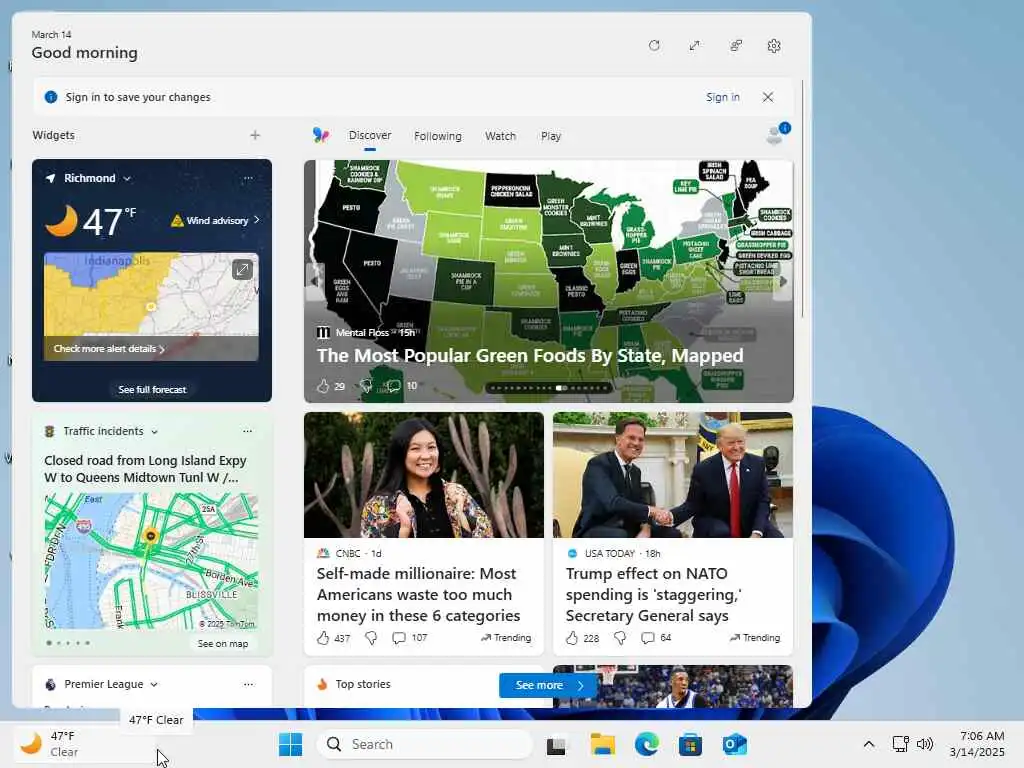This screenshot has width=1024, height=768.
Task: Open the Copilot Discover logo icon
Action: pyautogui.click(x=321, y=135)
